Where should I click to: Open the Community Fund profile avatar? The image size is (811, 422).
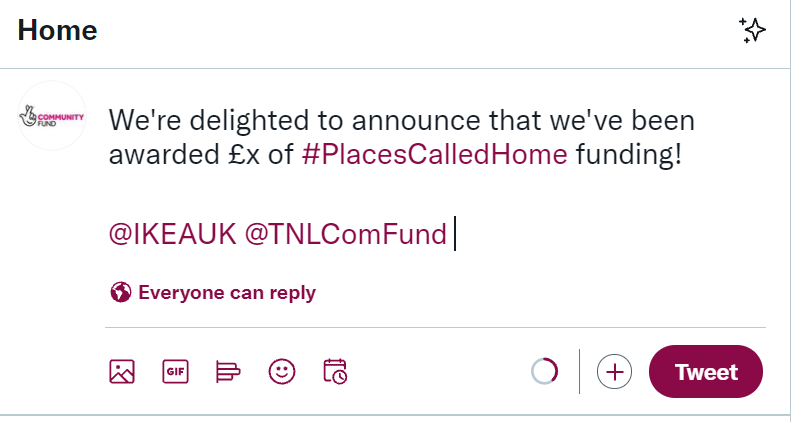click(x=52, y=116)
